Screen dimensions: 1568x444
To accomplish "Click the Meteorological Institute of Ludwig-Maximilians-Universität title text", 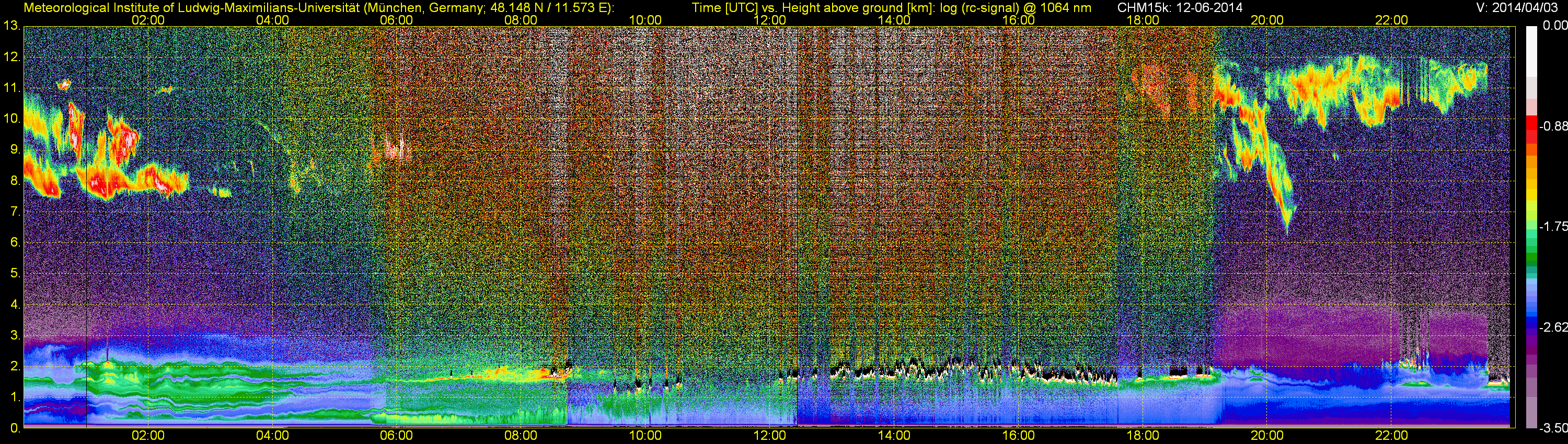I will pos(318,7).
